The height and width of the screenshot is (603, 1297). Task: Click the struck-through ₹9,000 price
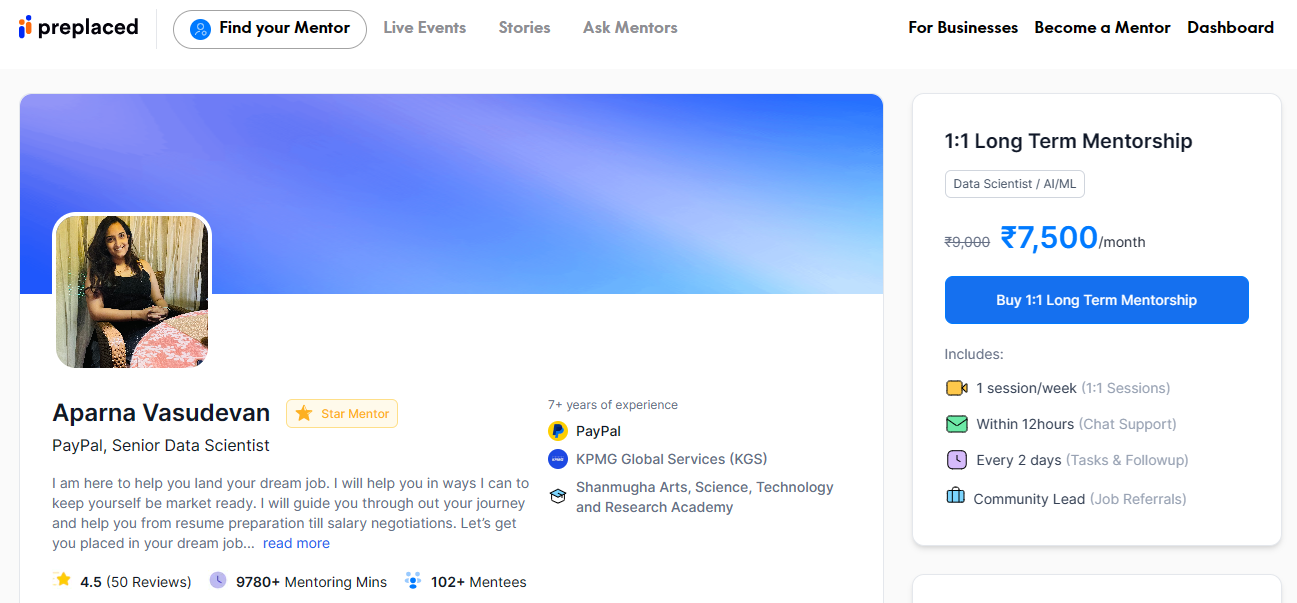pyautogui.click(x=967, y=242)
